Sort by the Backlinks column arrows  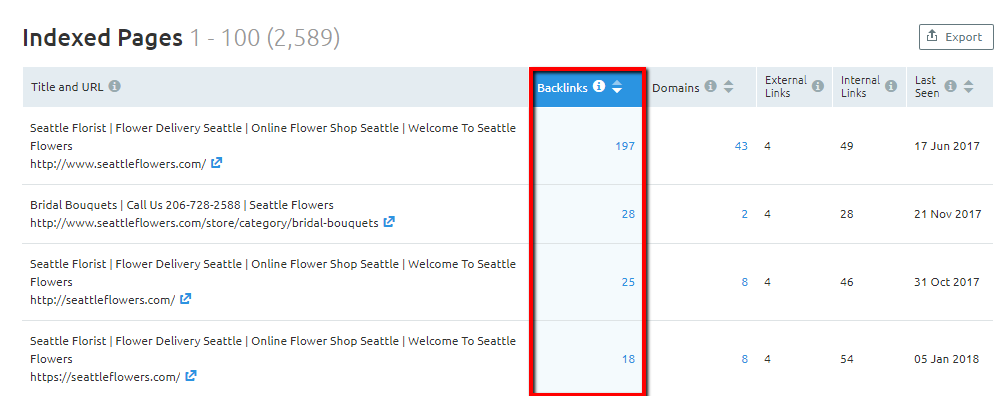(x=617, y=87)
